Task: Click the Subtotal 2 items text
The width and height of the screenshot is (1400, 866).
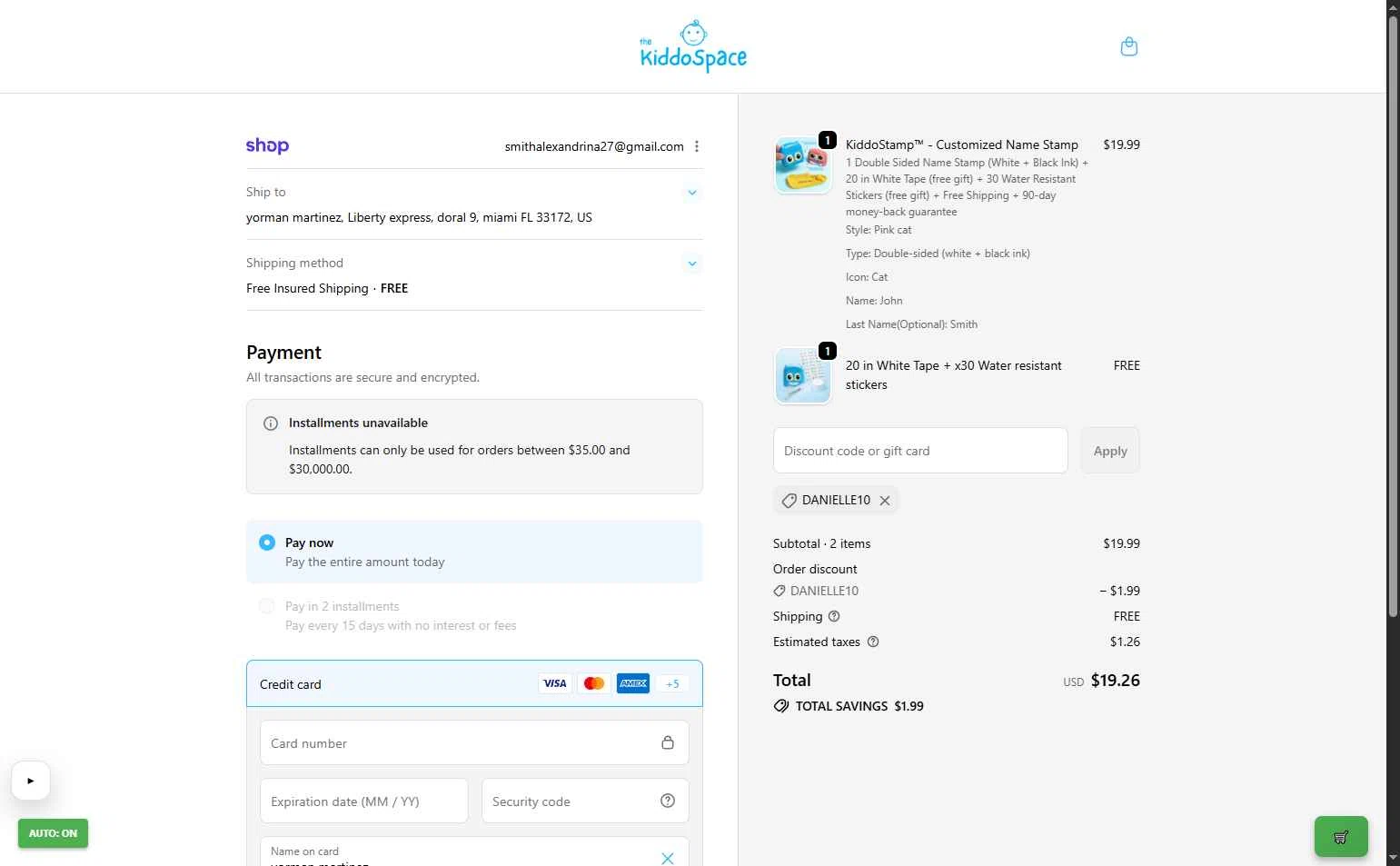Action: point(821,543)
